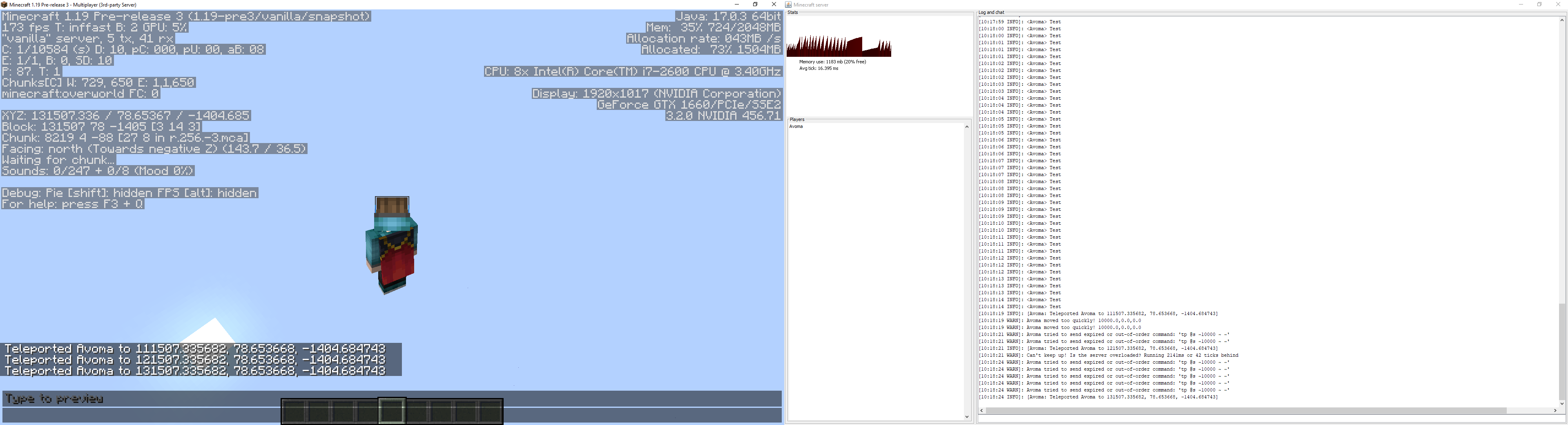Click the Players list scrollbar up arrow
This screenshot has width=1568, height=425.
pyautogui.click(x=967, y=127)
